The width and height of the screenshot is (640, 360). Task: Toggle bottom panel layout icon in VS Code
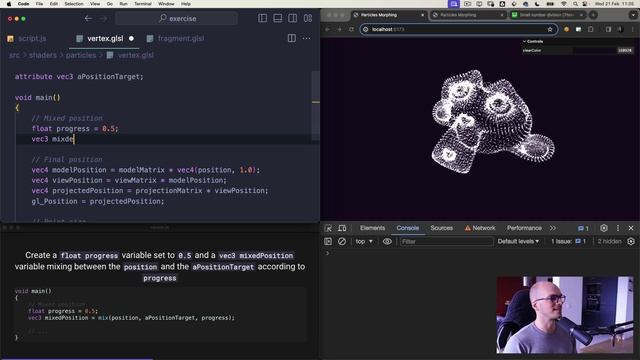click(278, 18)
